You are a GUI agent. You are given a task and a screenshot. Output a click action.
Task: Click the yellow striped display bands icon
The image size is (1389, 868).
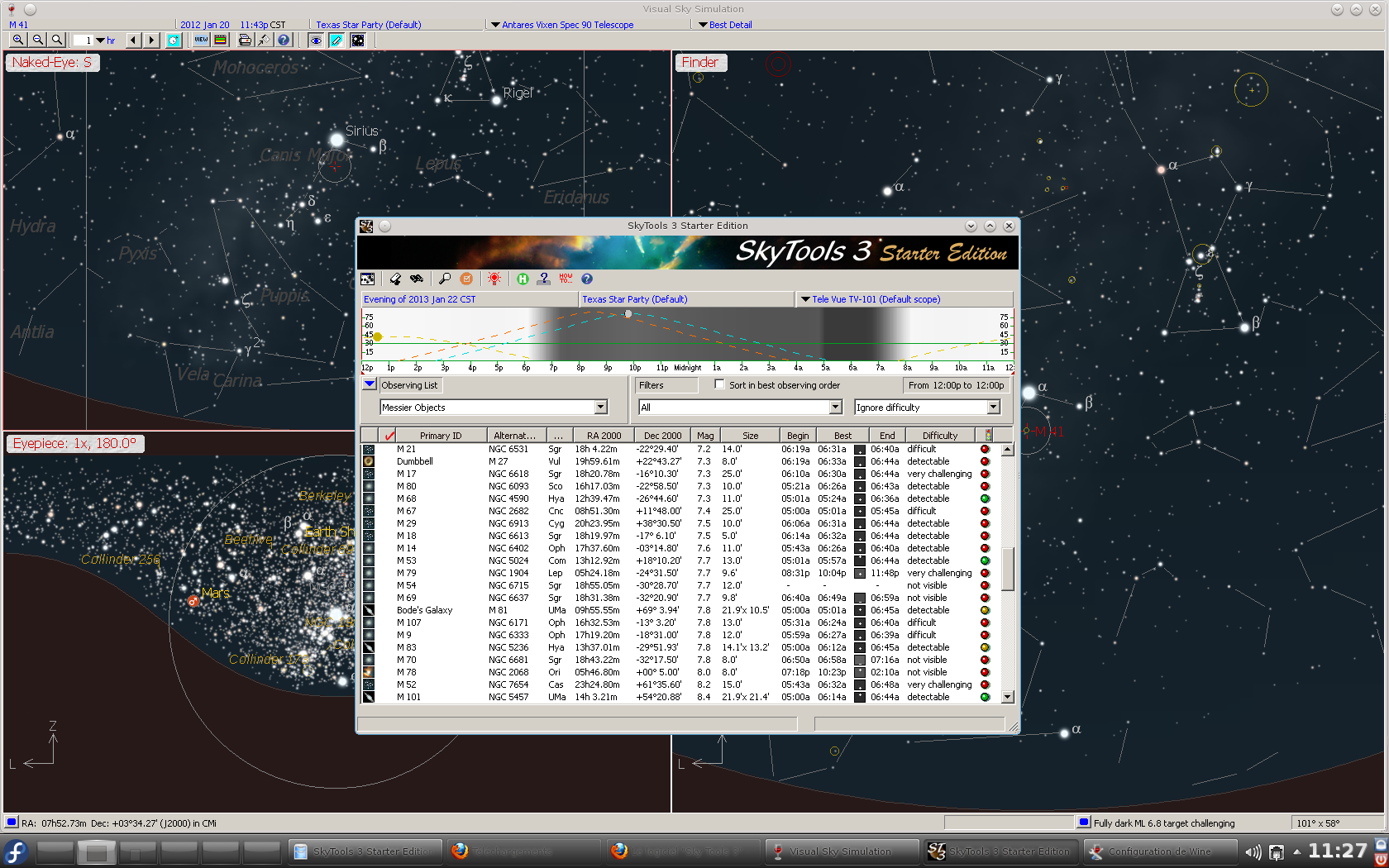pyautogui.click(x=221, y=40)
